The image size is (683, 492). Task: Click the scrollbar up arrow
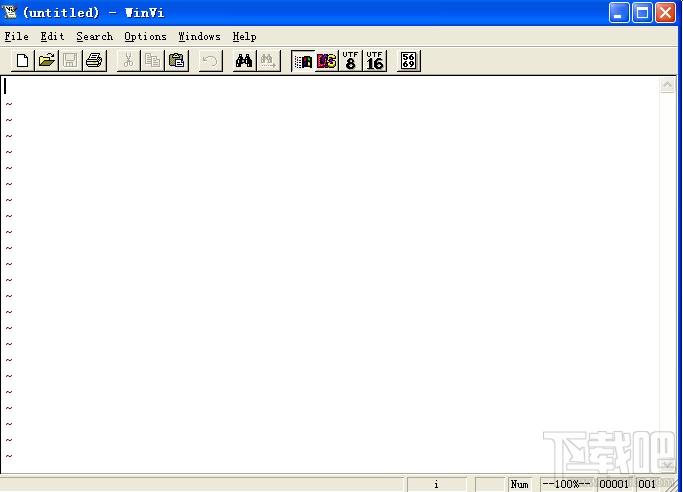click(667, 85)
